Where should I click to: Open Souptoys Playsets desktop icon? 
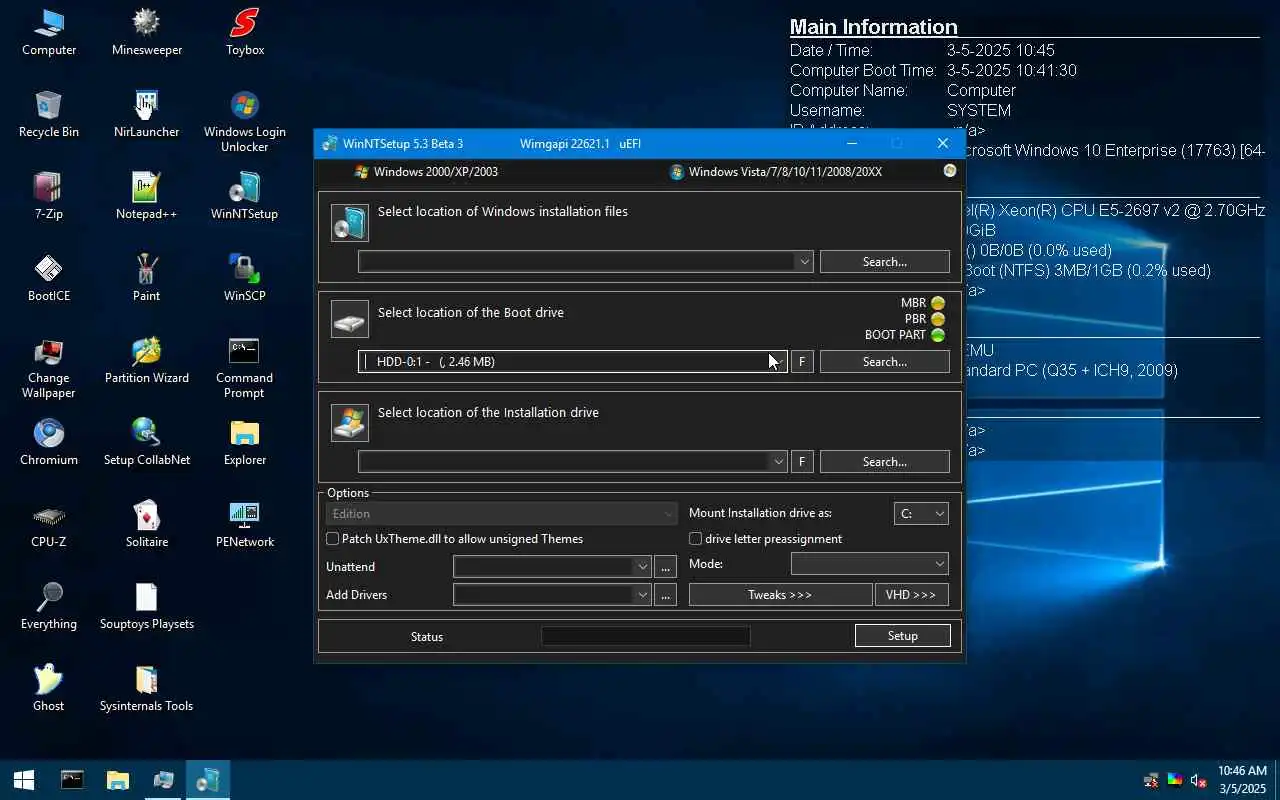point(146,606)
